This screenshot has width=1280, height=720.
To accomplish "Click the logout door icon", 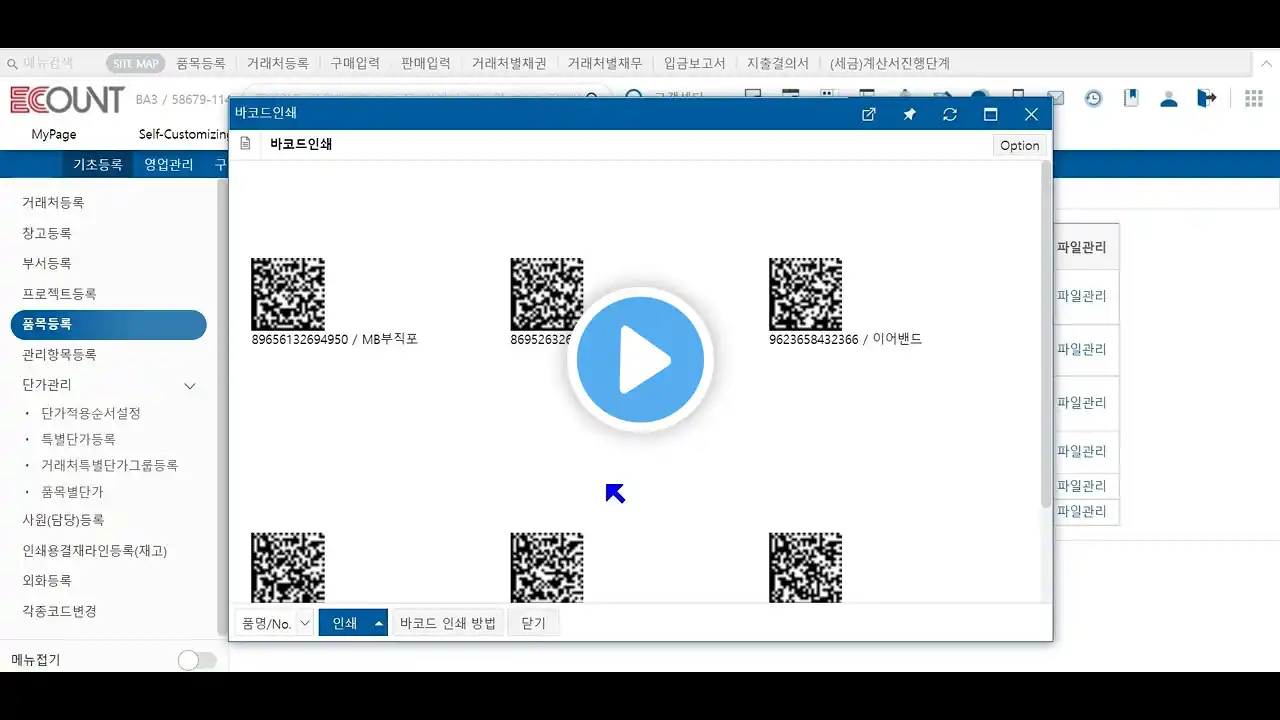I will 1206,98.
